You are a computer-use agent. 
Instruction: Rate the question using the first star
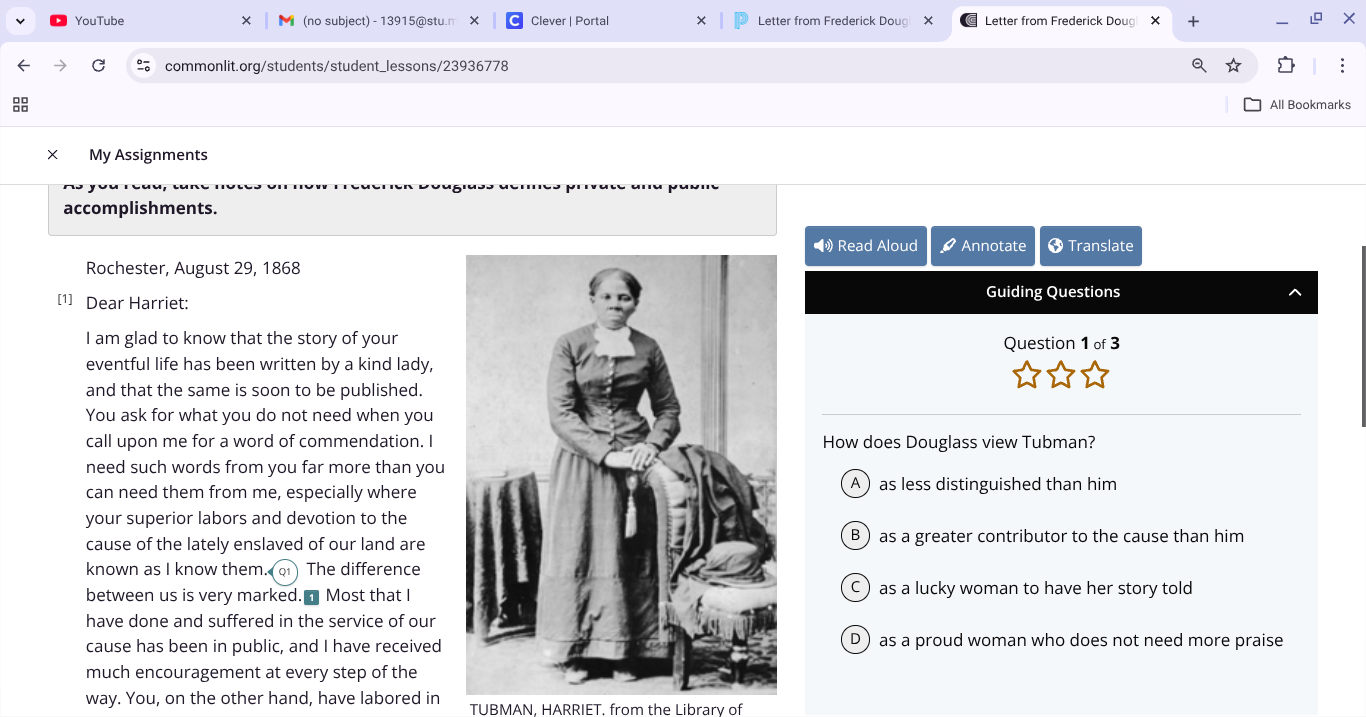pos(1026,374)
